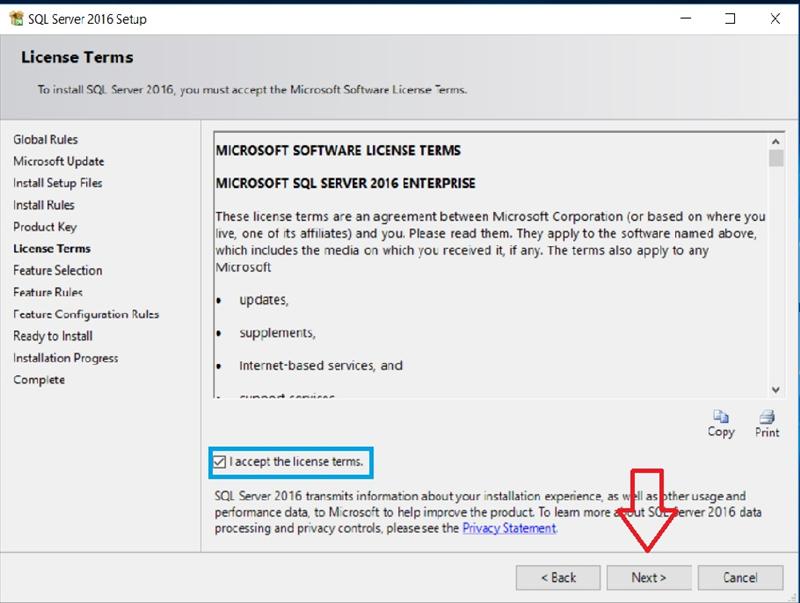Go back with the Back button
This screenshot has height=603, width=800.
tap(558, 577)
